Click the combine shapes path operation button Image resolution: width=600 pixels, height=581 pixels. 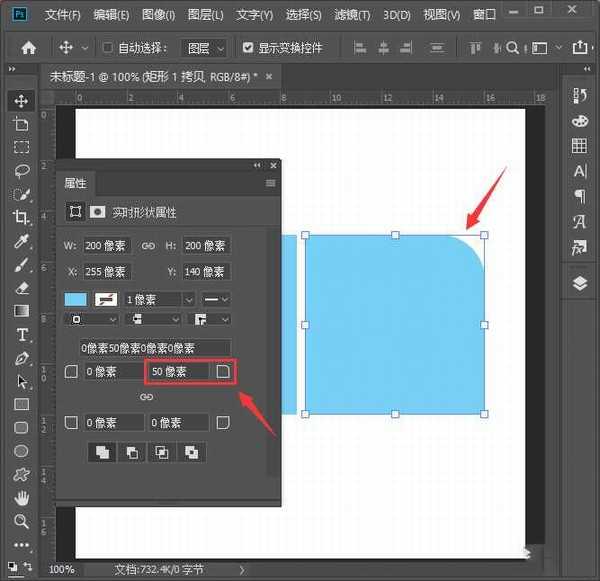[101, 452]
